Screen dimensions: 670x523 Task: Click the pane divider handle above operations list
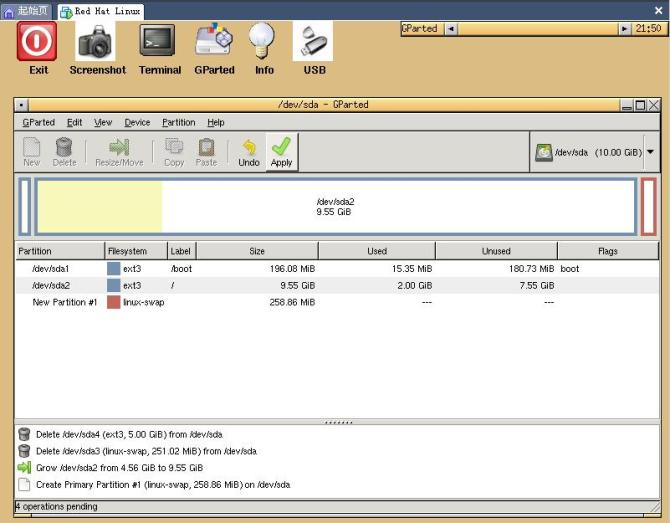coord(338,422)
